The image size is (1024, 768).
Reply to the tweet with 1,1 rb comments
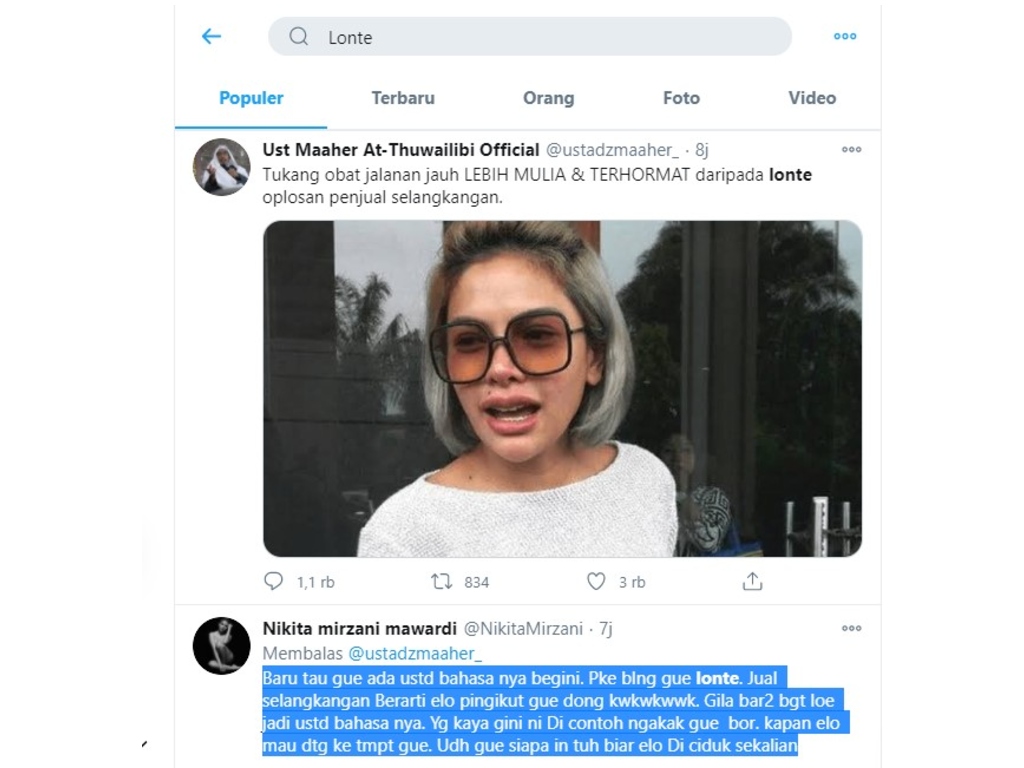pos(274,581)
